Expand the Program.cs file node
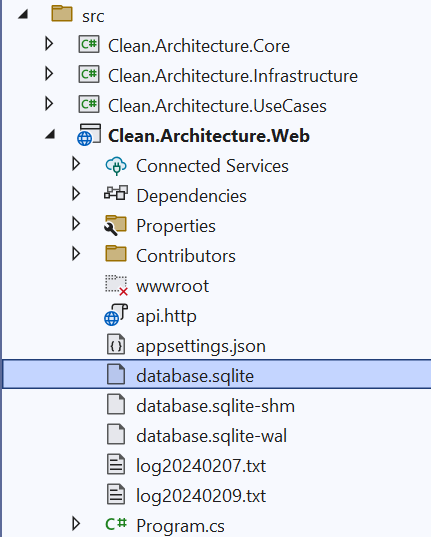The image size is (431, 537). pos(76,523)
